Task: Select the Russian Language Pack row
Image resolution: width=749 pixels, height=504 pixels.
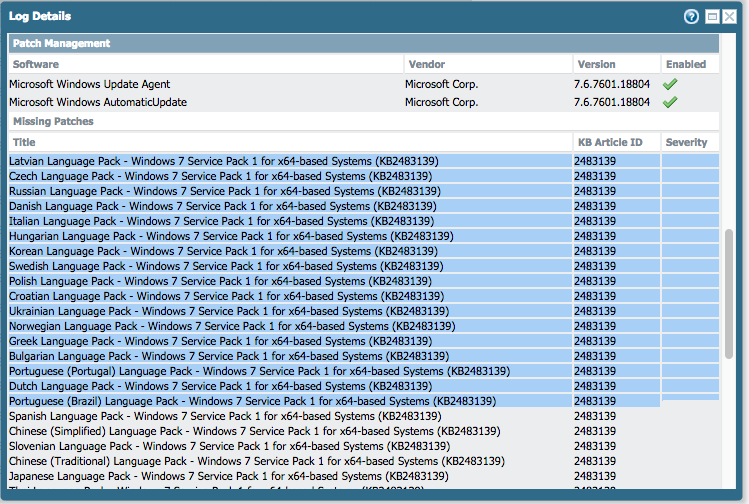Action: coord(364,191)
